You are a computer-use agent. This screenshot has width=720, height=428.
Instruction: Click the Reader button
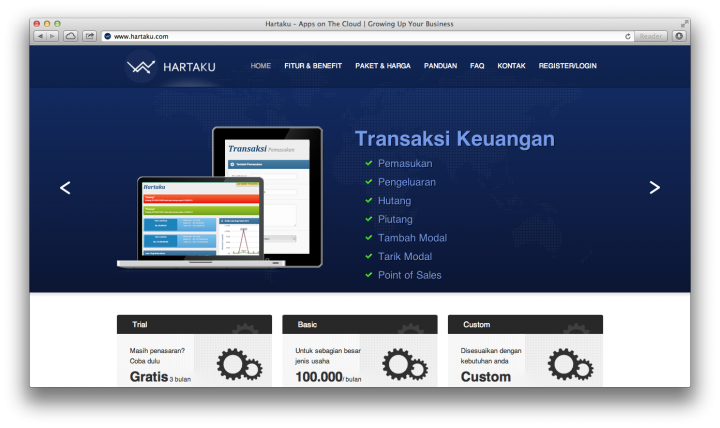coord(651,36)
